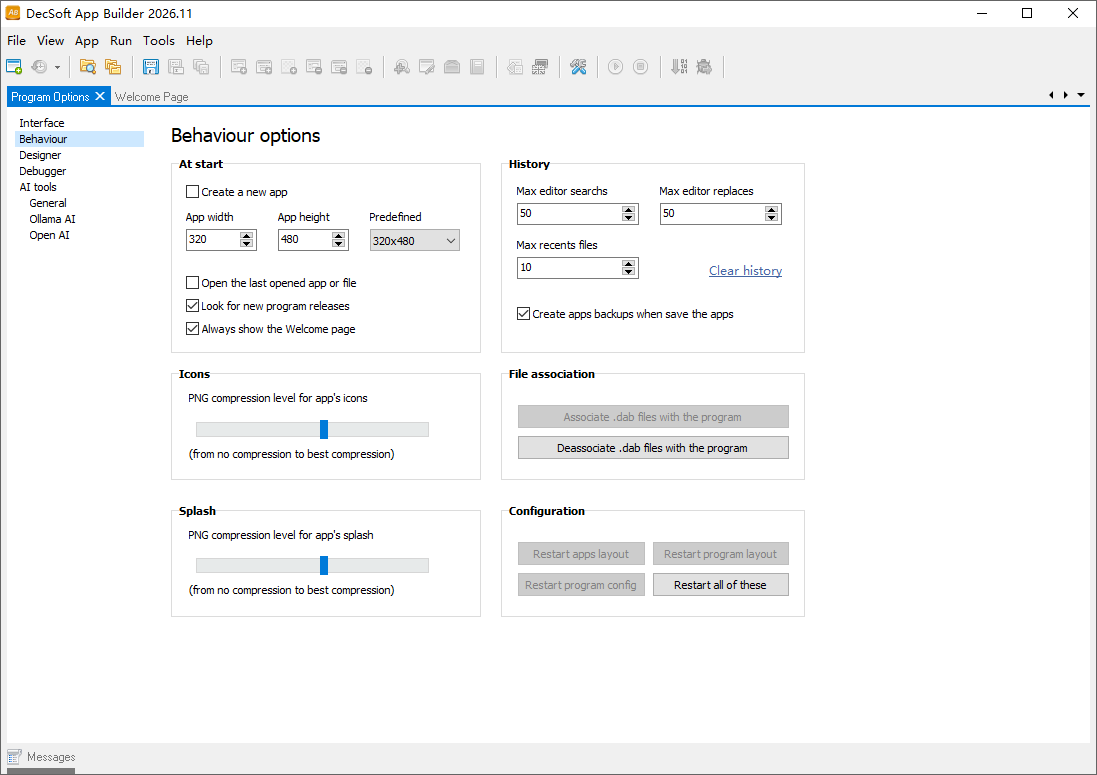Click Deassociate .dab files button
This screenshot has height=775, width=1097.
[x=653, y=448]
